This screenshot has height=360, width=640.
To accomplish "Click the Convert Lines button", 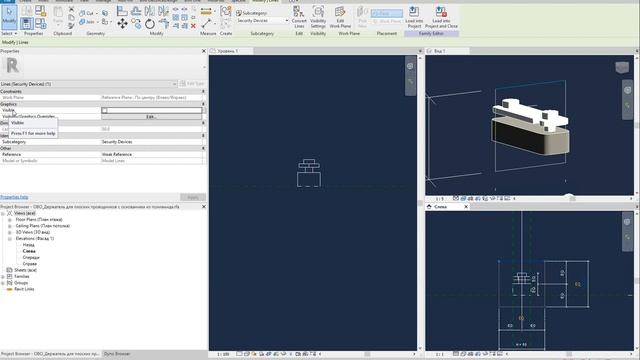I will point(299,17).
